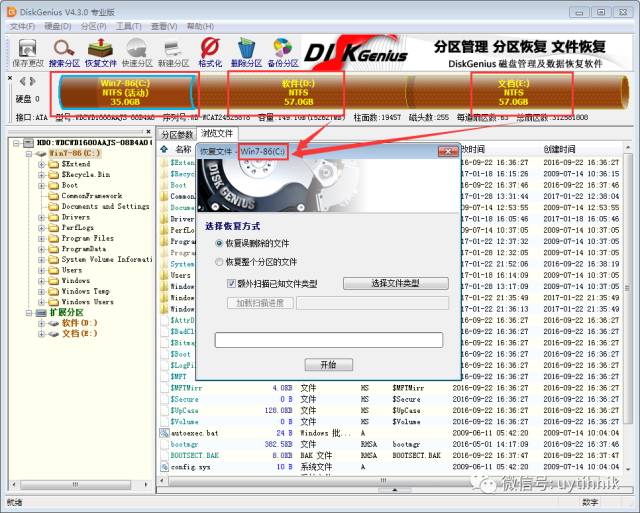
Task: Open the 硬盘(D) menu
Action: (58, 27)
